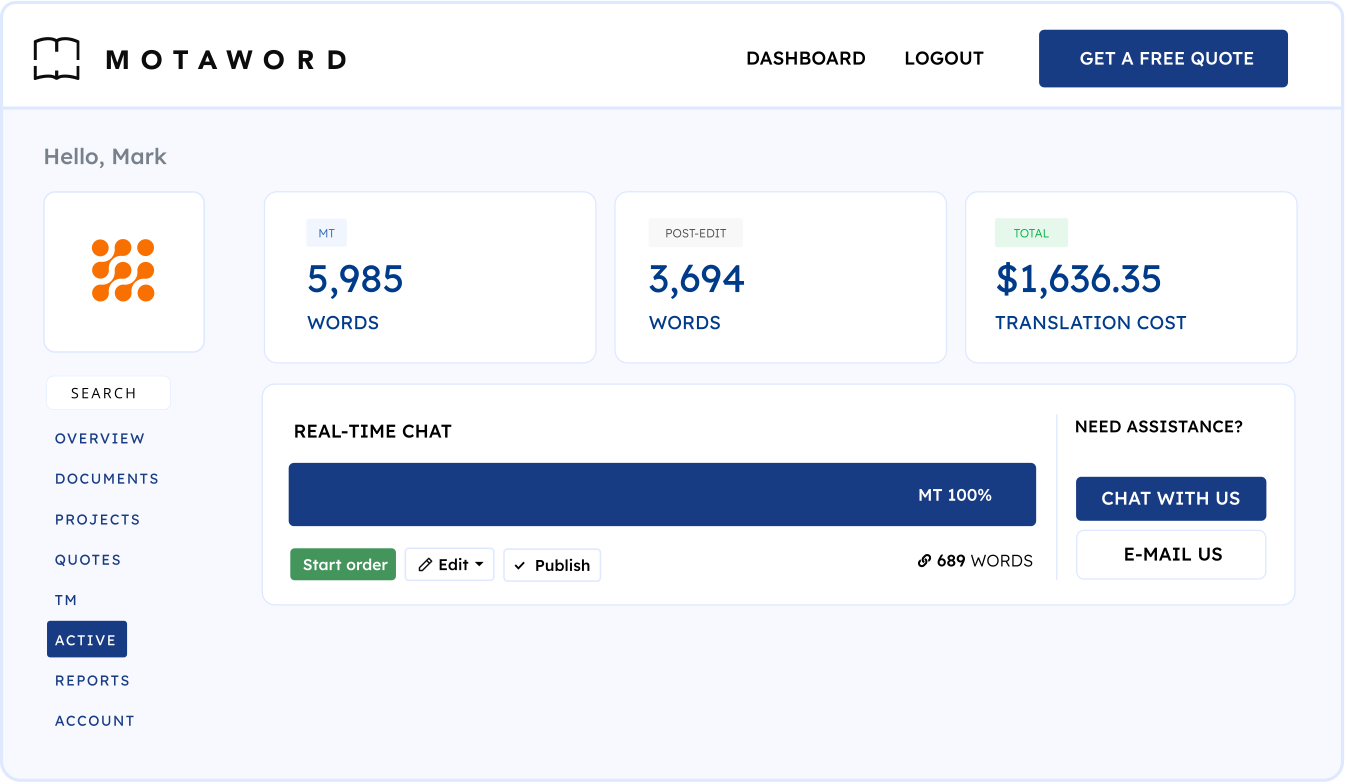The width and height of the screenshot is (1347, 784).
Task: Click the MOTAWORD brand name text
Action: tap(226, 60)
